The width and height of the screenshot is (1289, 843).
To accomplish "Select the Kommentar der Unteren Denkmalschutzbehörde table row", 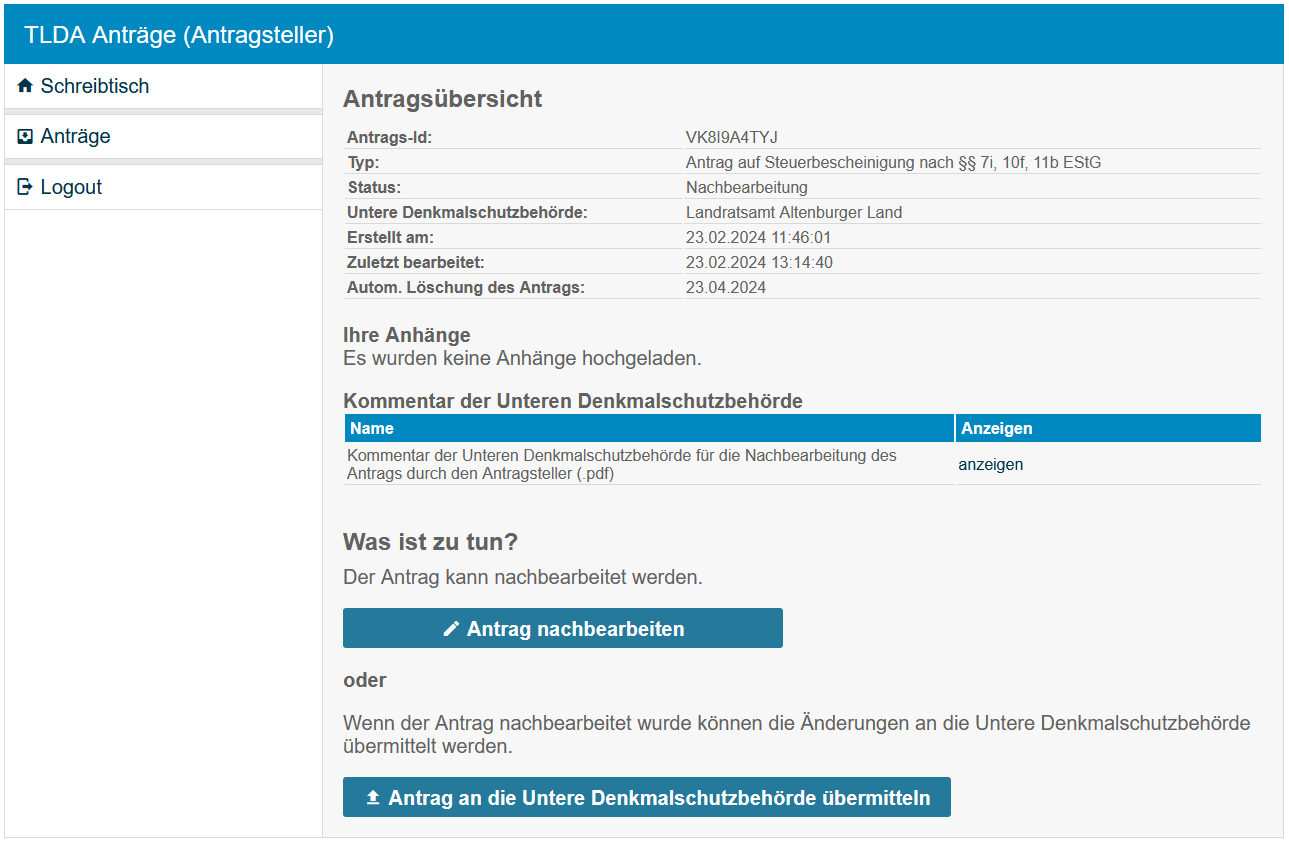I will pyautogui.click(x=620, y=465).
